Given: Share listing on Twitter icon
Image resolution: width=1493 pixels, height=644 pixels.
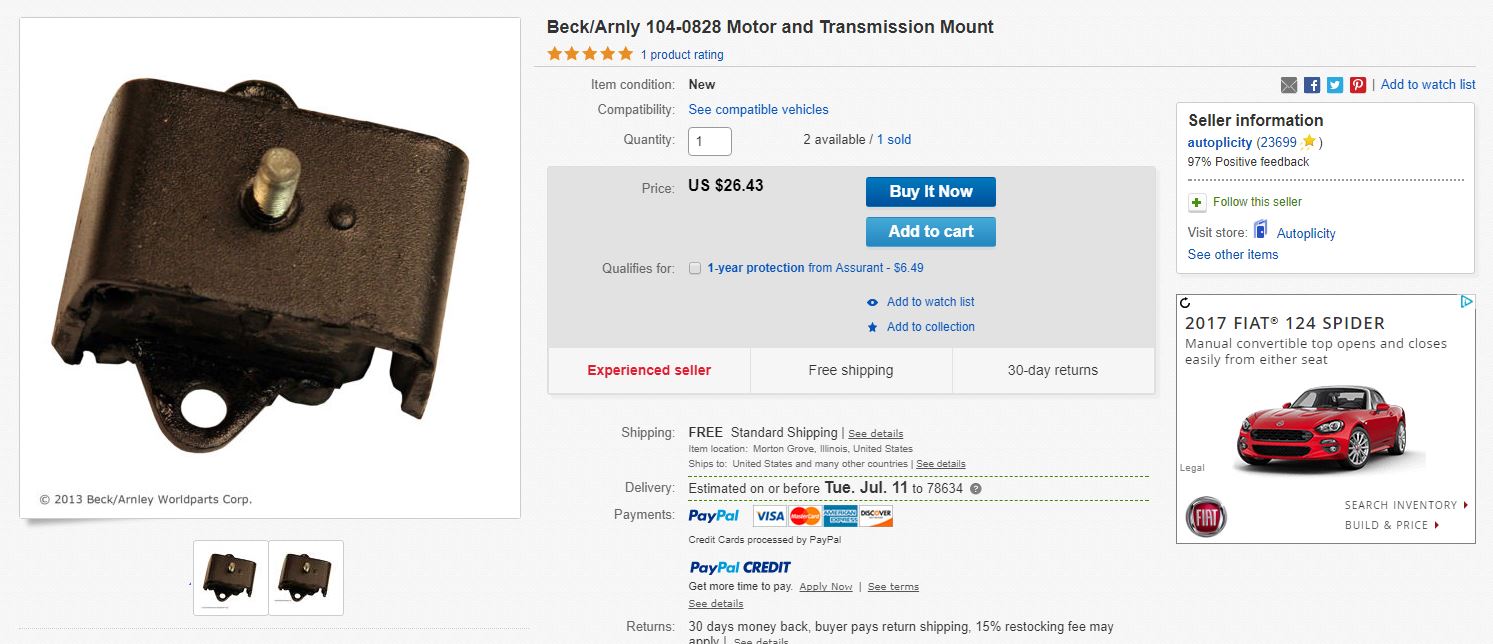Looking at the screenshot, I should coord(1335,85).
